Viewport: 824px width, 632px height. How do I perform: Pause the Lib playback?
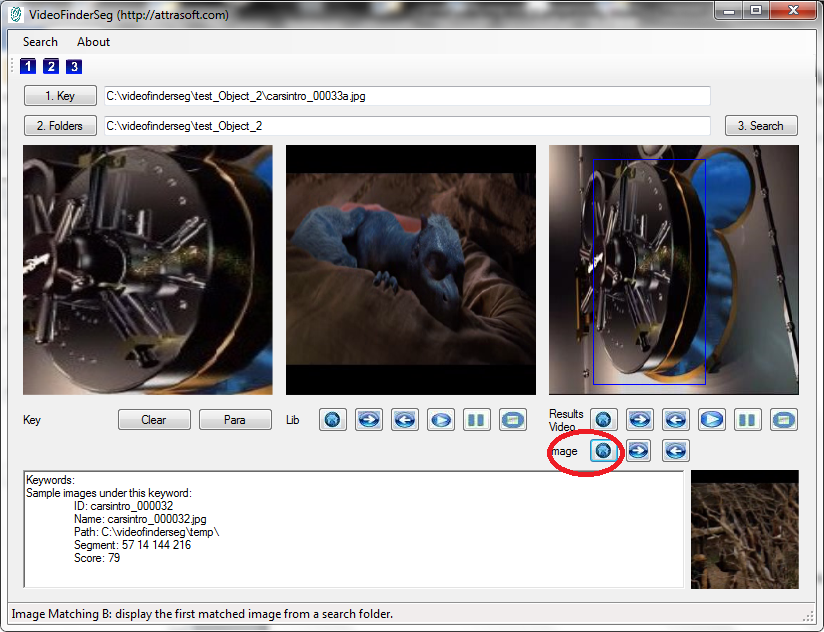point(477,420)
